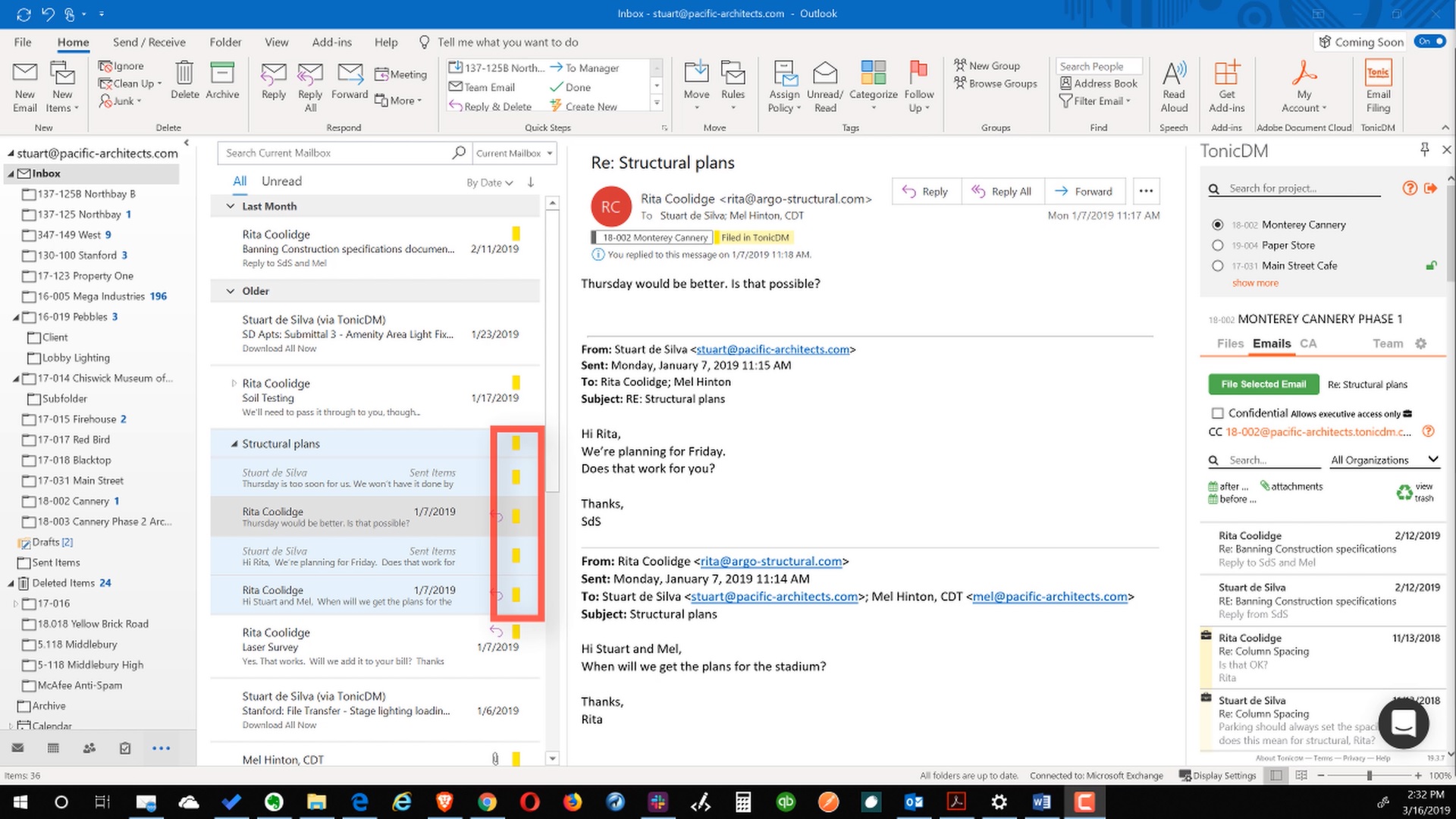Open TonicDM project settings gear
The width and height of the screenshot is (1456, 819).
pos(1420,344)
